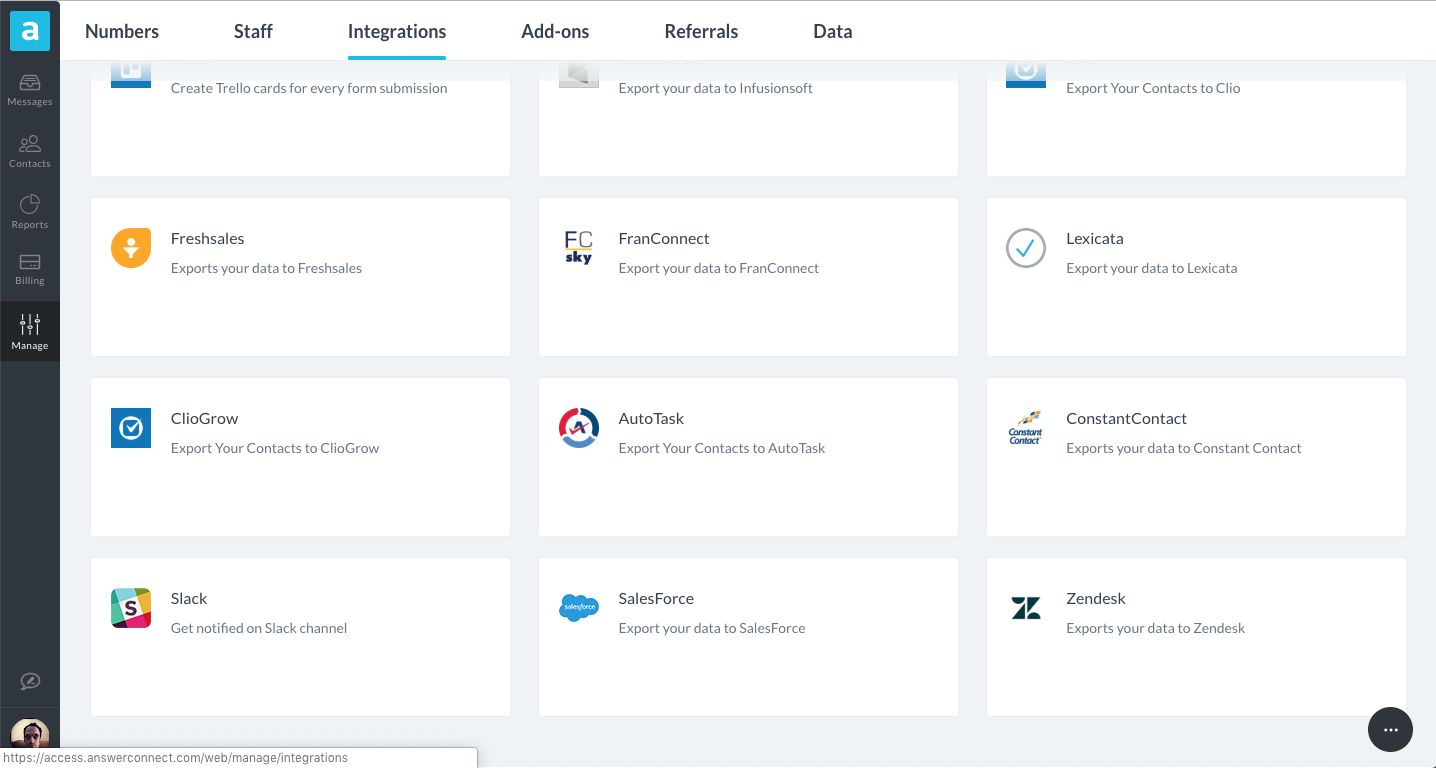This screenshot has width=1436, height=768.
Task: Click the AutoTask logo icon
Action: point(579,428)
